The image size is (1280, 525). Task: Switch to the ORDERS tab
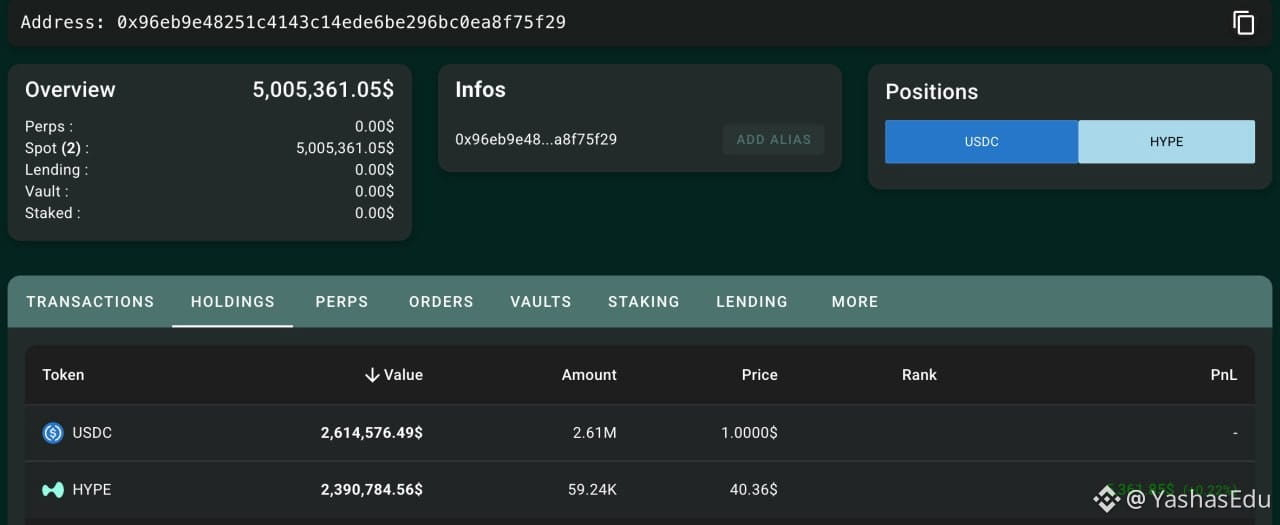pos(441,301)
